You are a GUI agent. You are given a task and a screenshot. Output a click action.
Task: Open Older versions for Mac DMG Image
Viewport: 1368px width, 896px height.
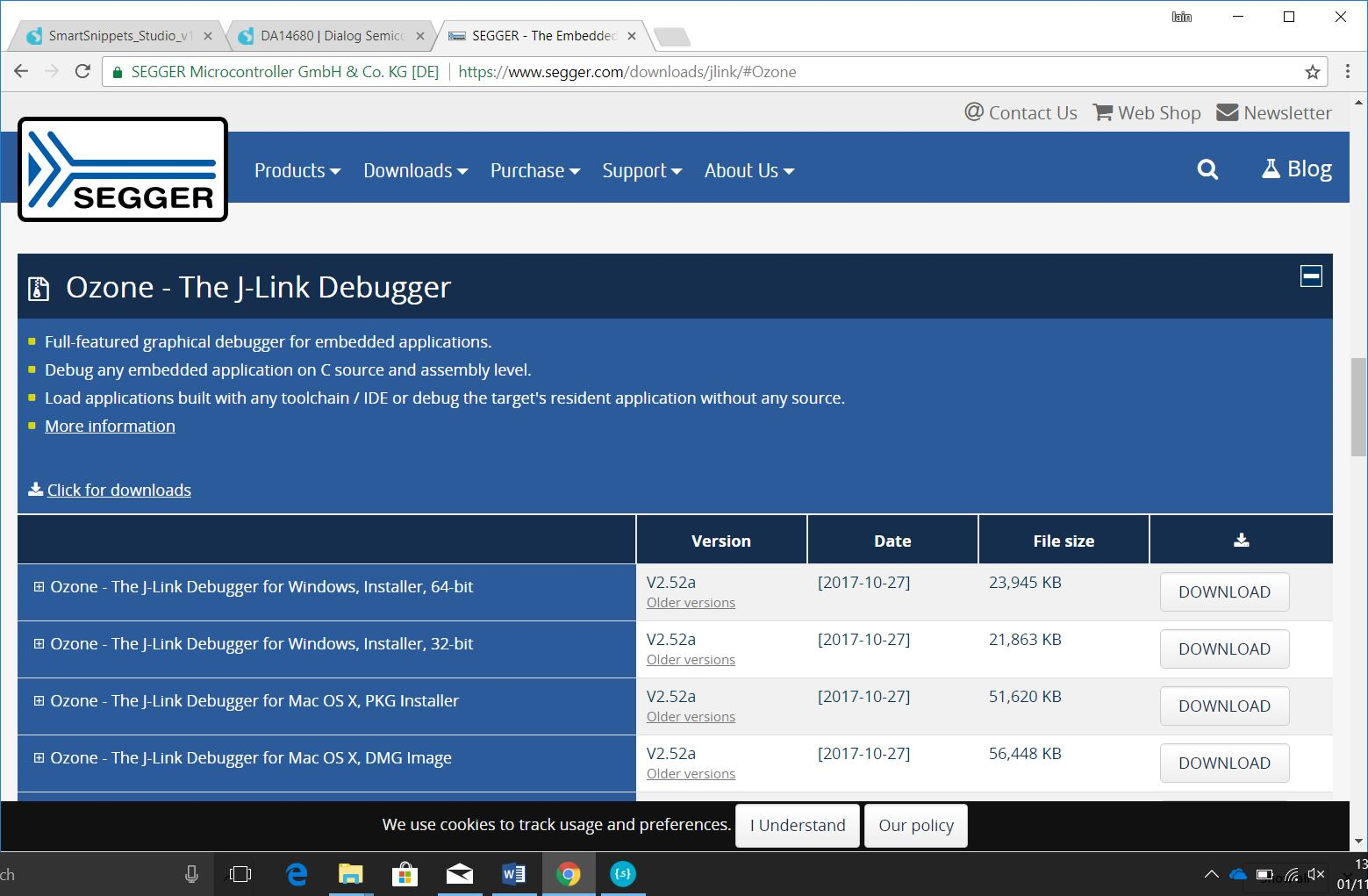coord(691,774)
